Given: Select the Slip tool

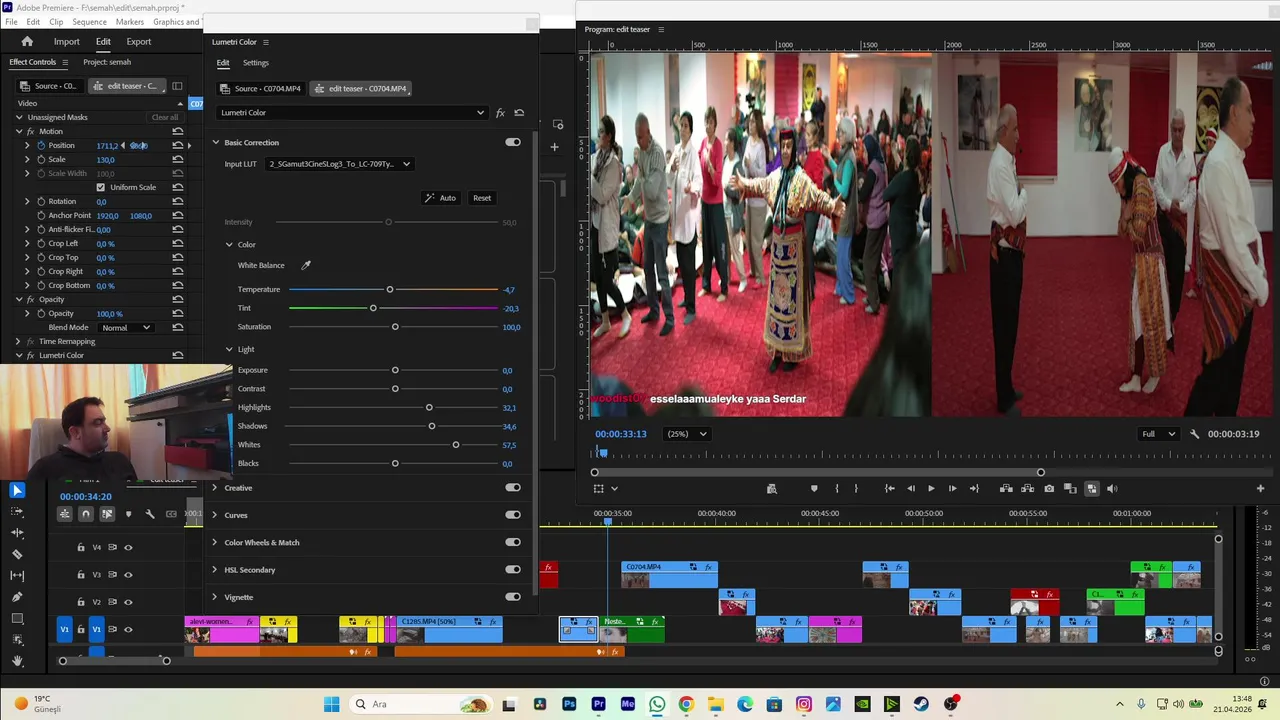Looking at the screenshot, I should pos(17,575).
